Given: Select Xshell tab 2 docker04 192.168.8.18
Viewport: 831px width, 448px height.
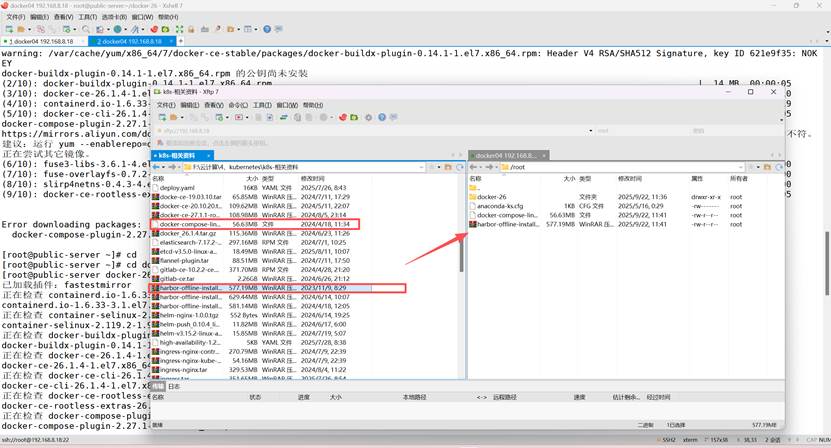Looking at the screenshot, I should coord(131,41).
